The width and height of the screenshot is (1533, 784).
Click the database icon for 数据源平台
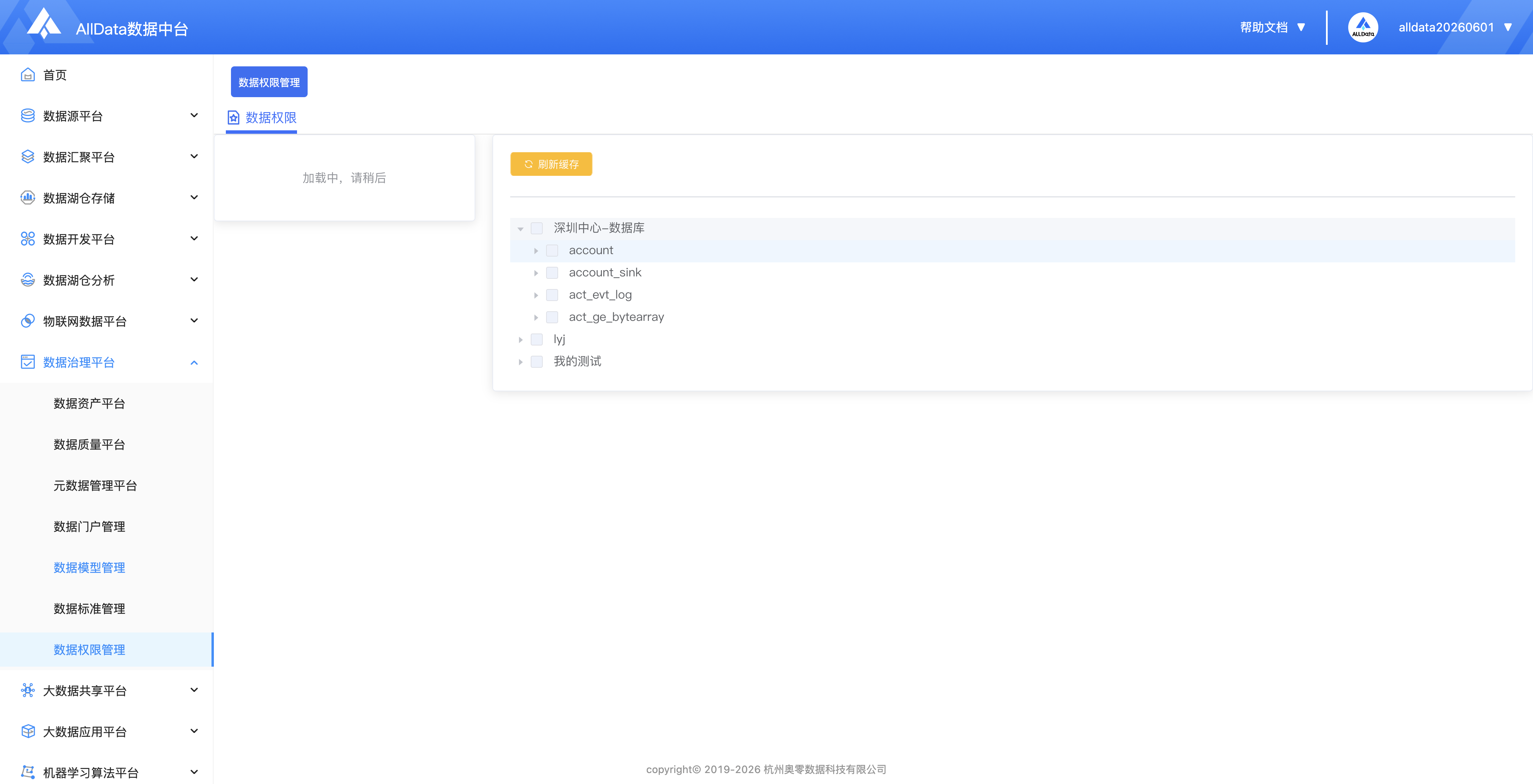point(27,116)
